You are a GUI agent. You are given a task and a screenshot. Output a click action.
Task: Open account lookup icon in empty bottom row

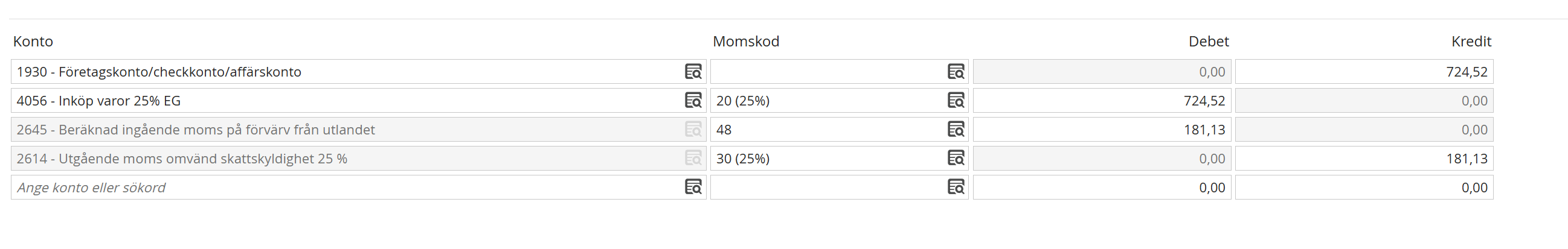click(x=693, y=187)
